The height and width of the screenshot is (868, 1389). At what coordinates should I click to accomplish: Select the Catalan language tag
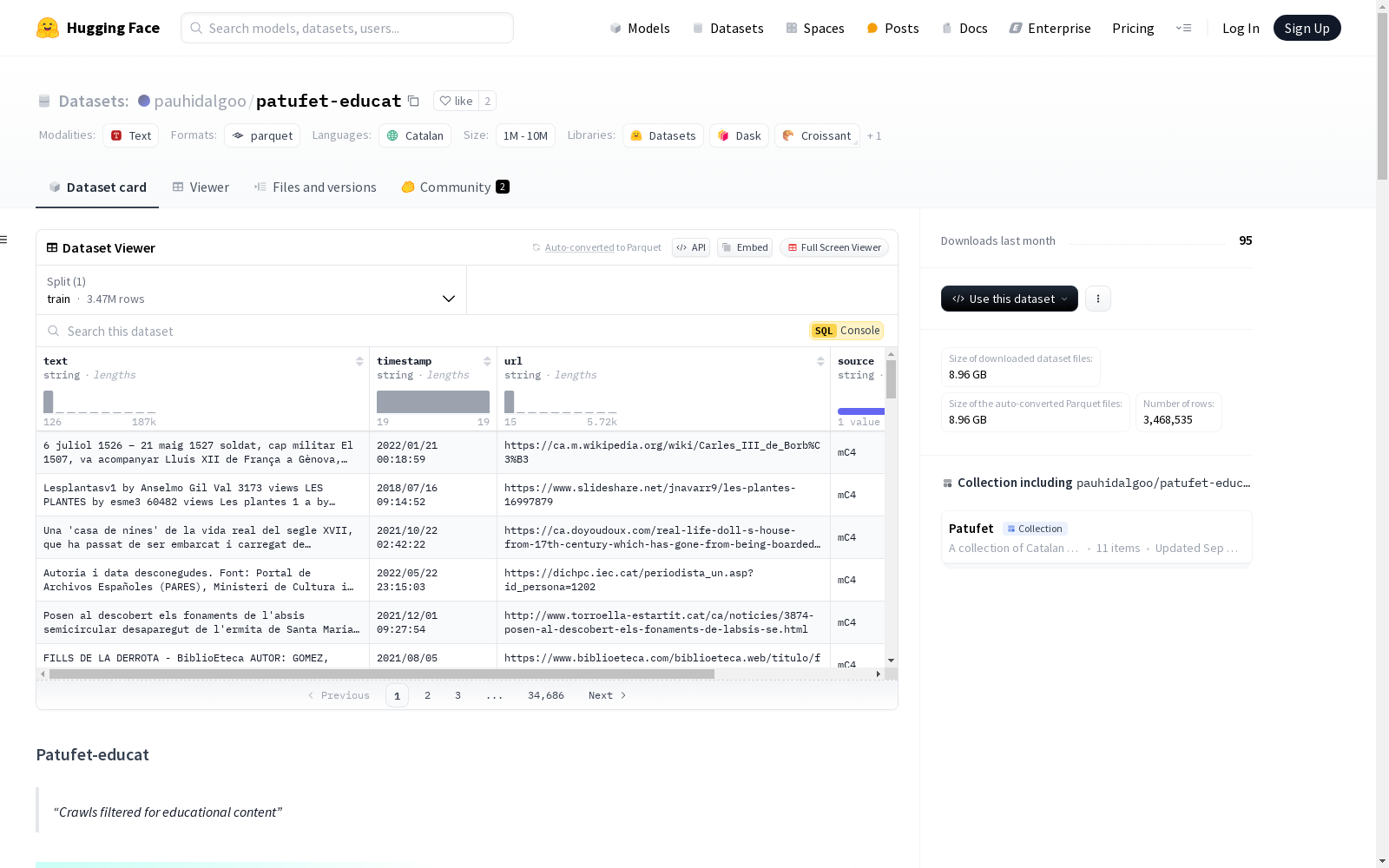point(415,135)
